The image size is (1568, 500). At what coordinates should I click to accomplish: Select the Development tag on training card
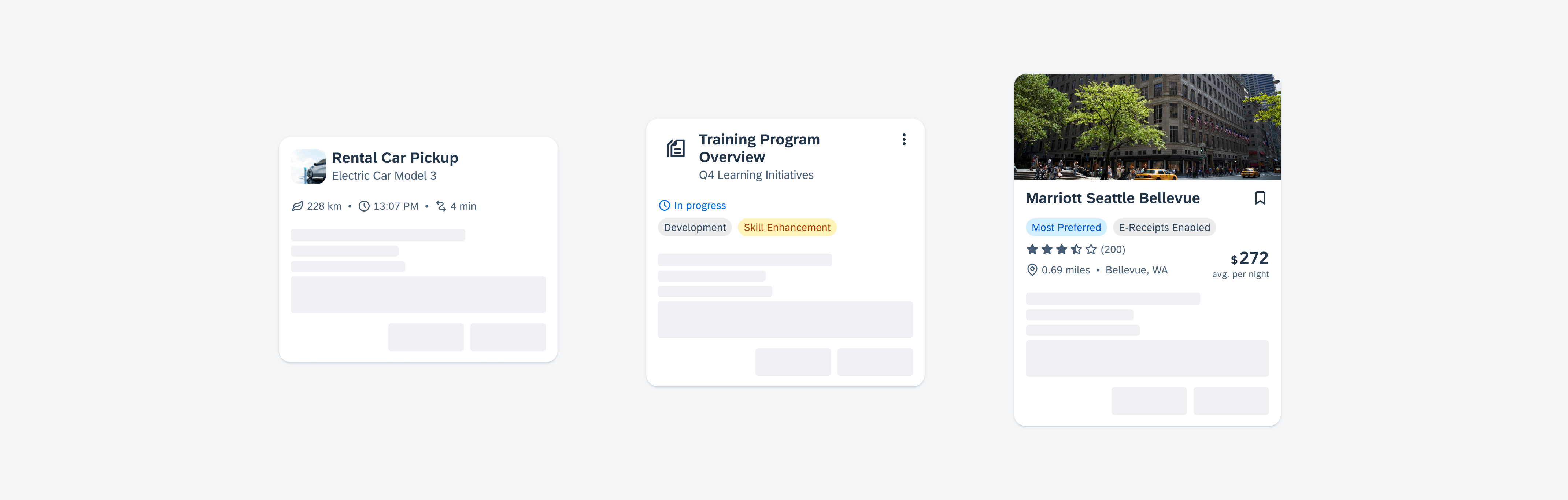click(694, 227)
